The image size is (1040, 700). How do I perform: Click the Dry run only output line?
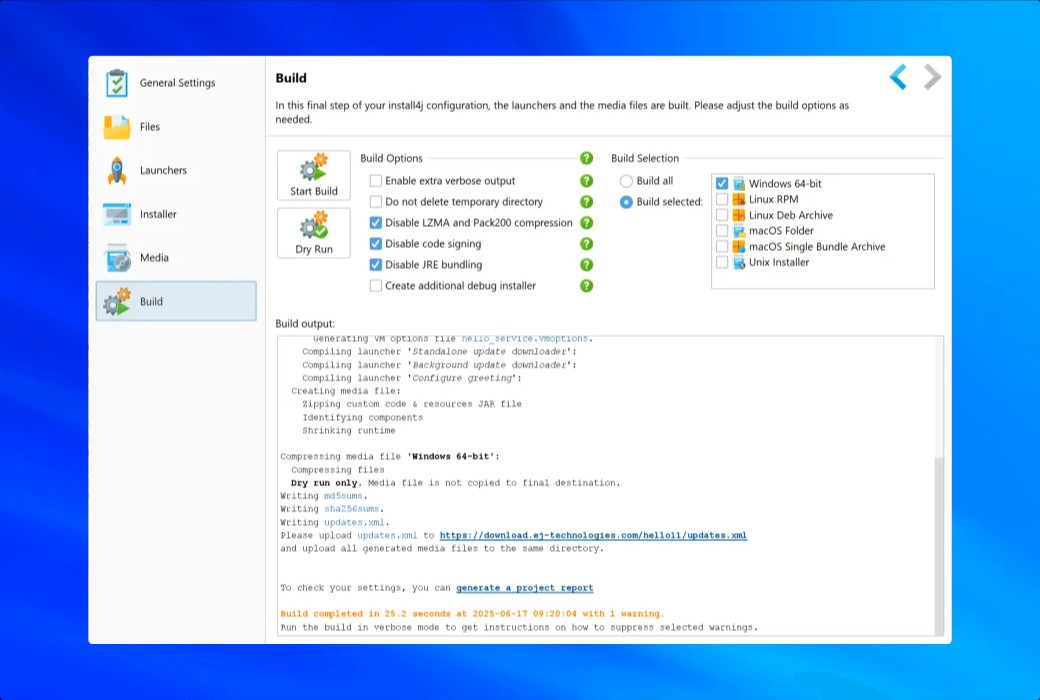(456, 483)
